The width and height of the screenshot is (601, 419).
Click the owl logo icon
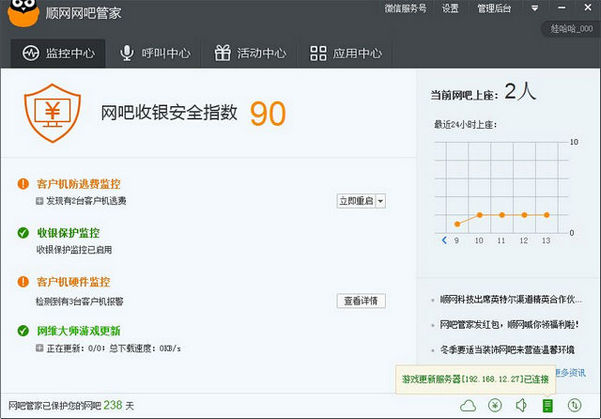pyautogui.click(x=23, y=12)
